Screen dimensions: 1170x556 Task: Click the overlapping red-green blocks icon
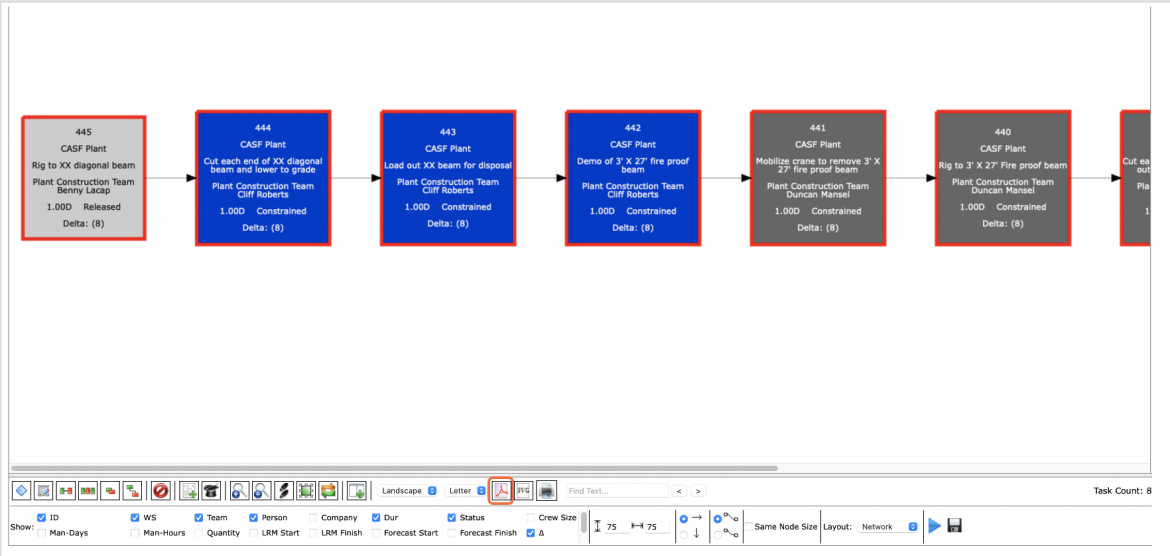(x=110, y=491)
